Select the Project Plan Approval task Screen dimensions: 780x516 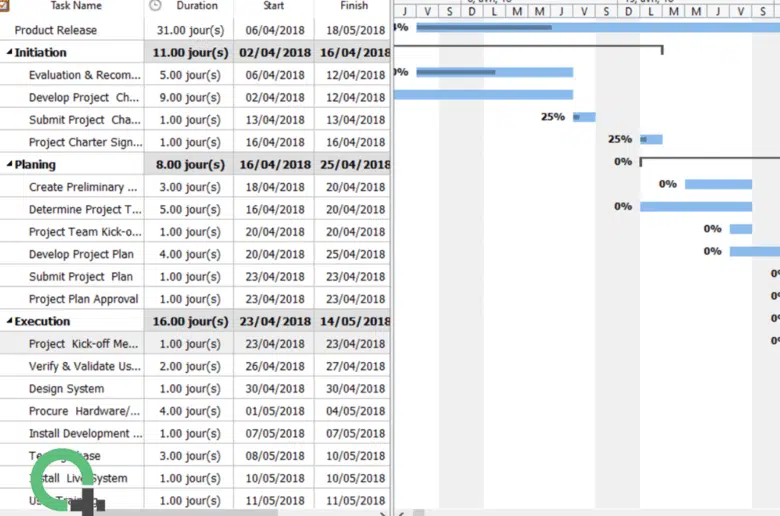point(83,299)
